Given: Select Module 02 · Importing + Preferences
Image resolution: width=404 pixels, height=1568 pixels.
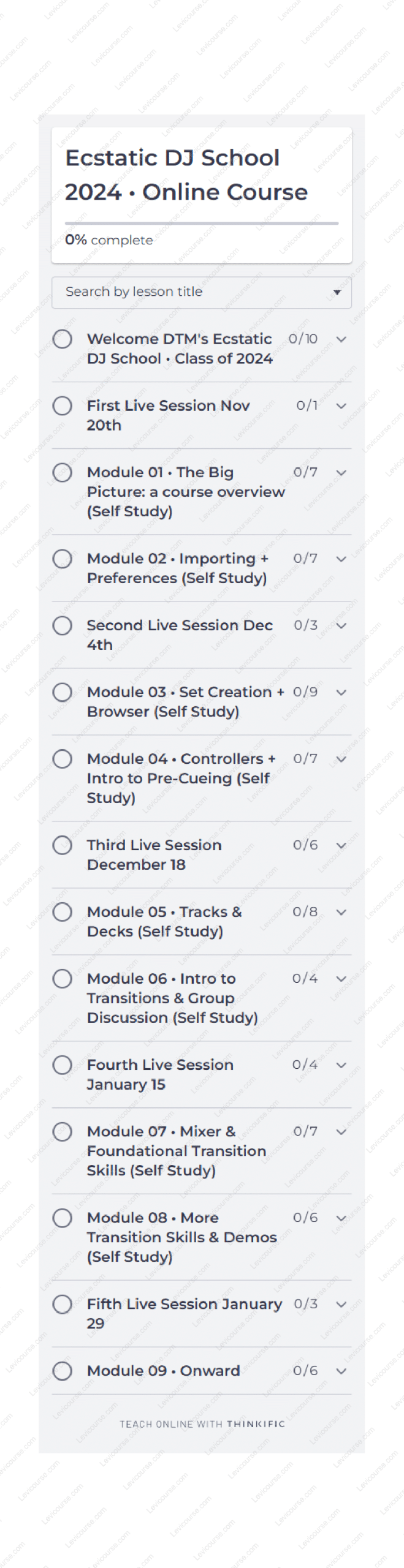Looking at the screenshot, I should (178, 568).
